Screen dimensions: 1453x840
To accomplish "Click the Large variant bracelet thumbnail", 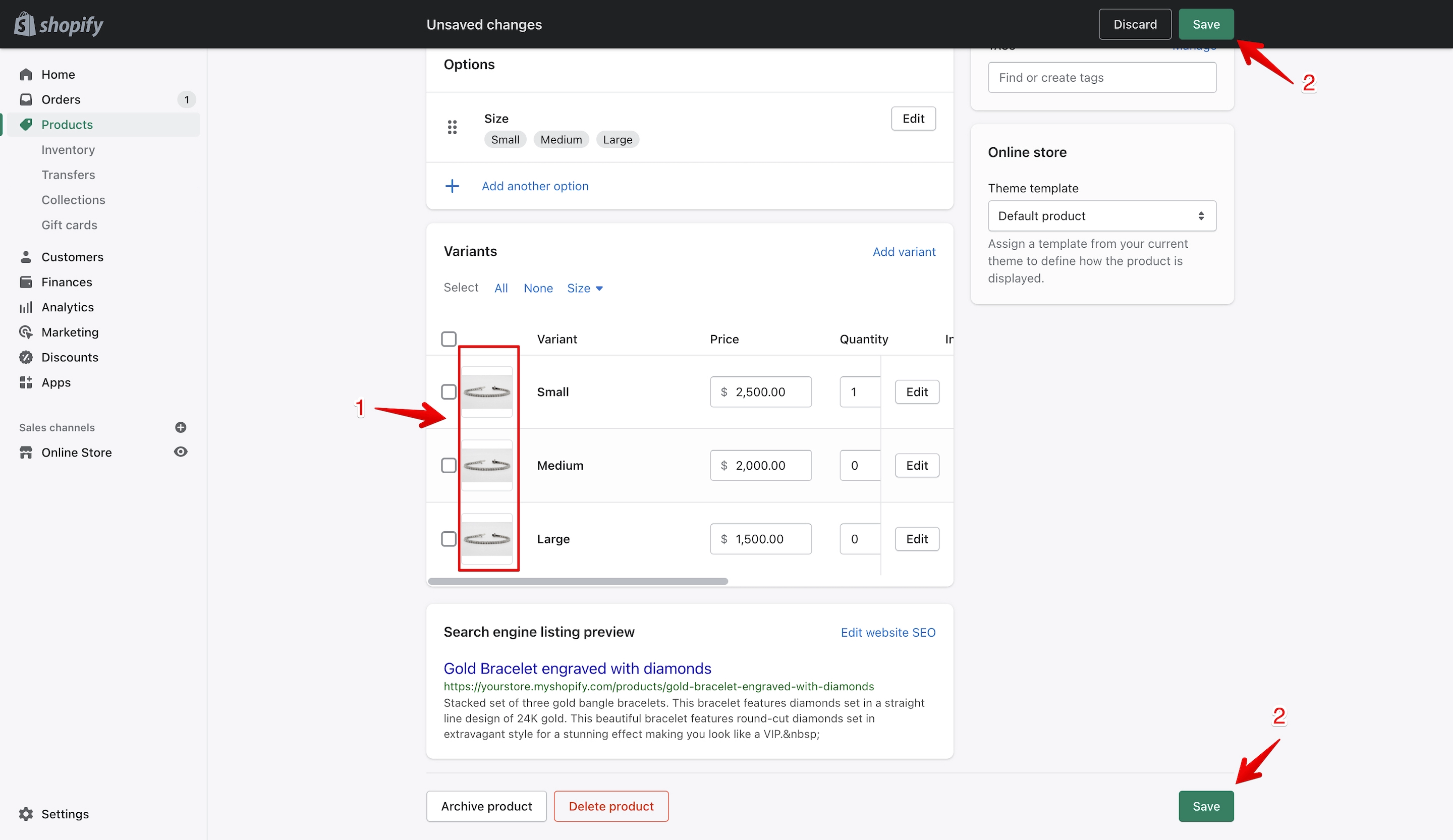I will point(487,538).
